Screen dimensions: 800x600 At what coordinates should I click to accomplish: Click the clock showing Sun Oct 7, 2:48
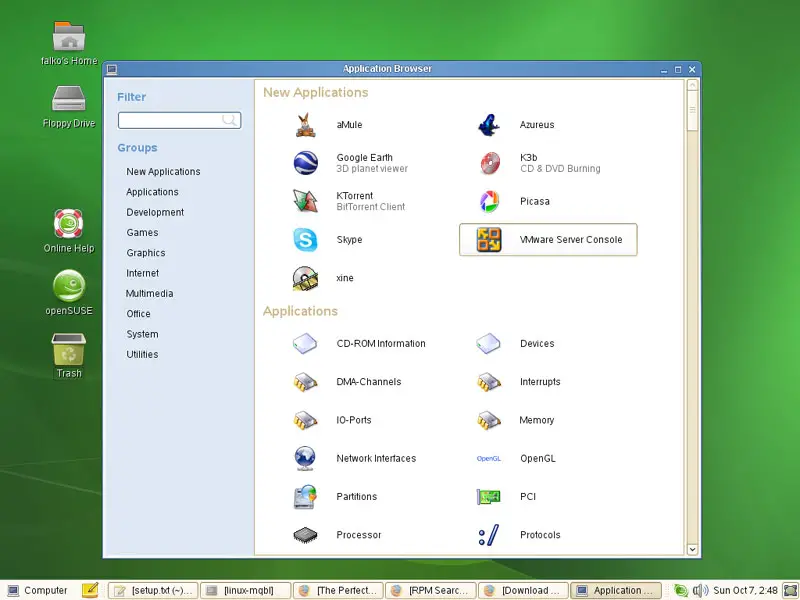coord(745,590)
